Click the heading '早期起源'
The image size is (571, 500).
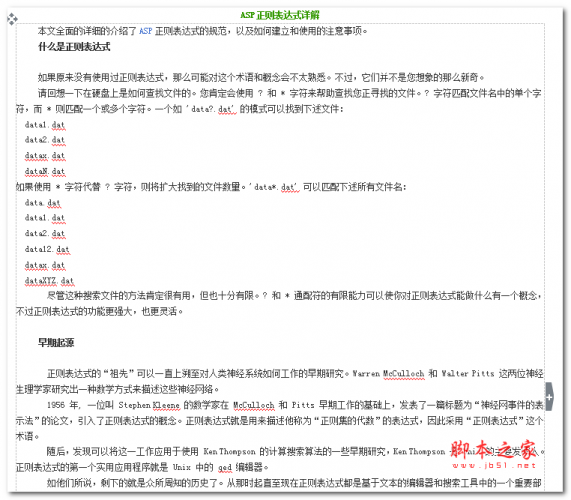pos(56,342)
